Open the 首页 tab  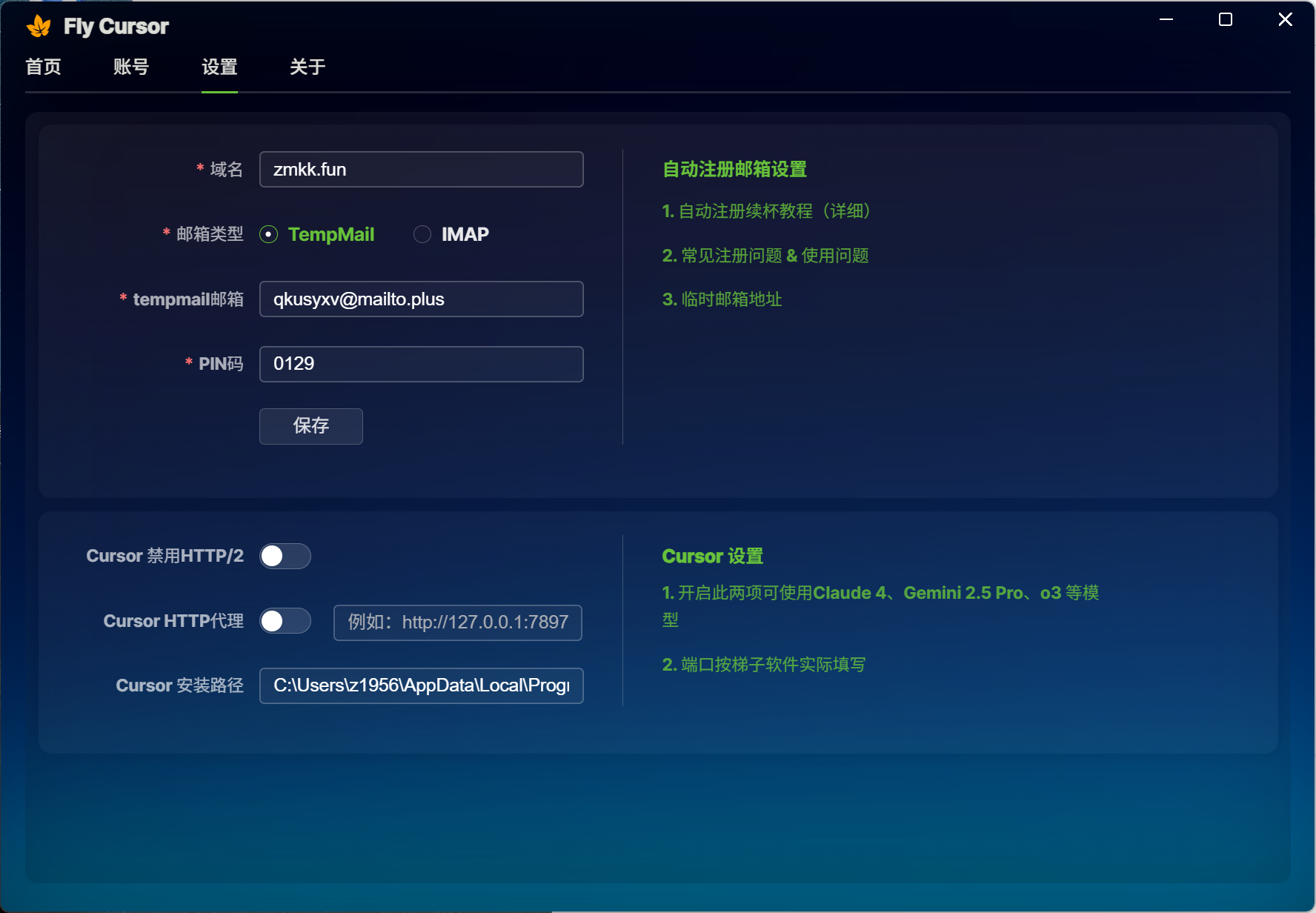[x=44, y=67]
